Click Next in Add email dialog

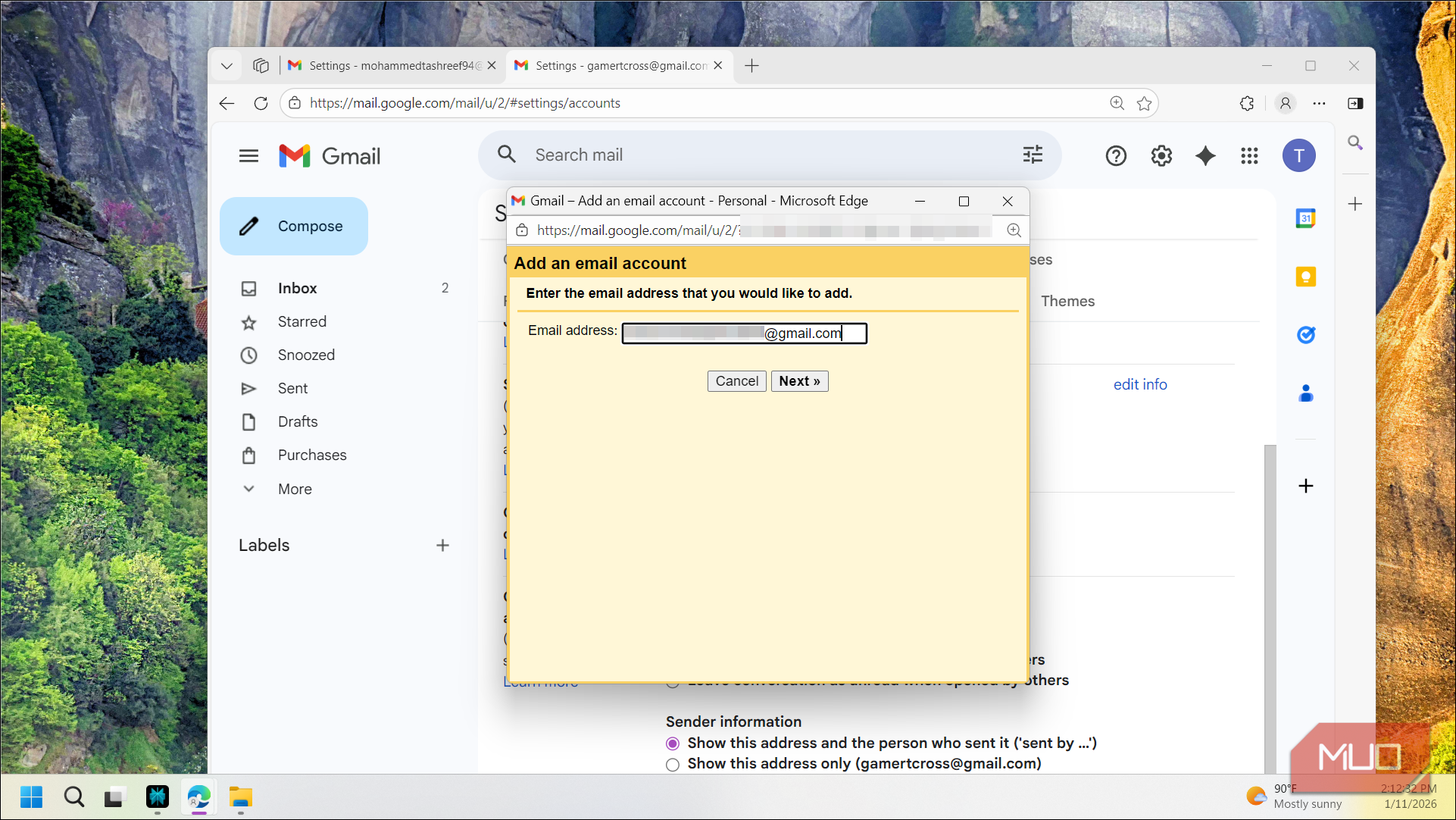[799, 381]
